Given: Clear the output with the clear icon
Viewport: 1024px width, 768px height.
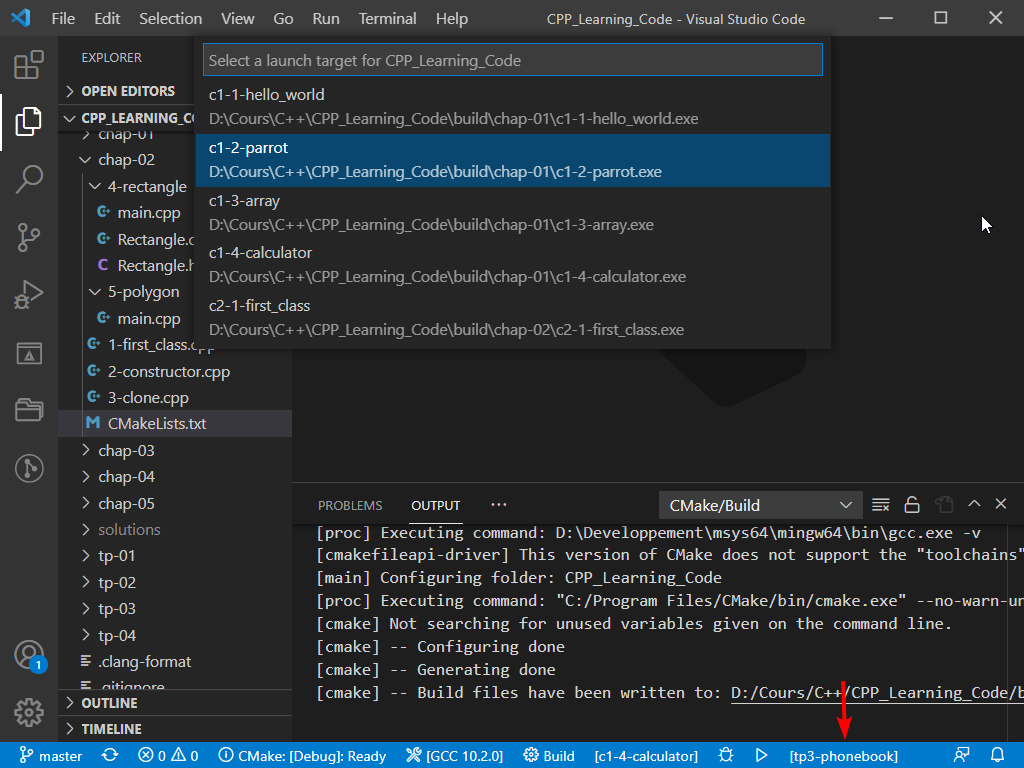Looking at the screenshot, I should pyautogui.click(x=880, y=505).
